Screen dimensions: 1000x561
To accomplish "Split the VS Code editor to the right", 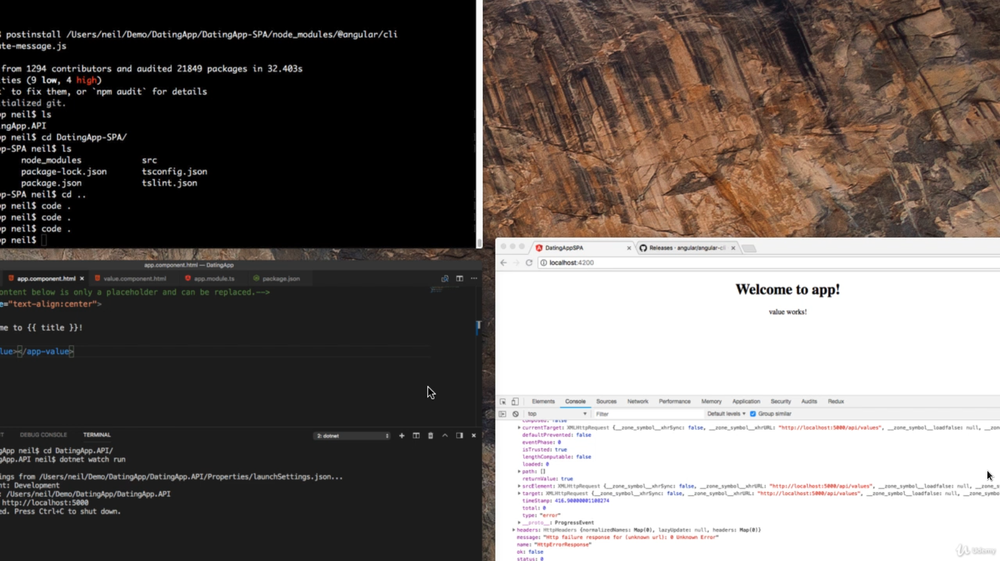I will pos(459,279).
